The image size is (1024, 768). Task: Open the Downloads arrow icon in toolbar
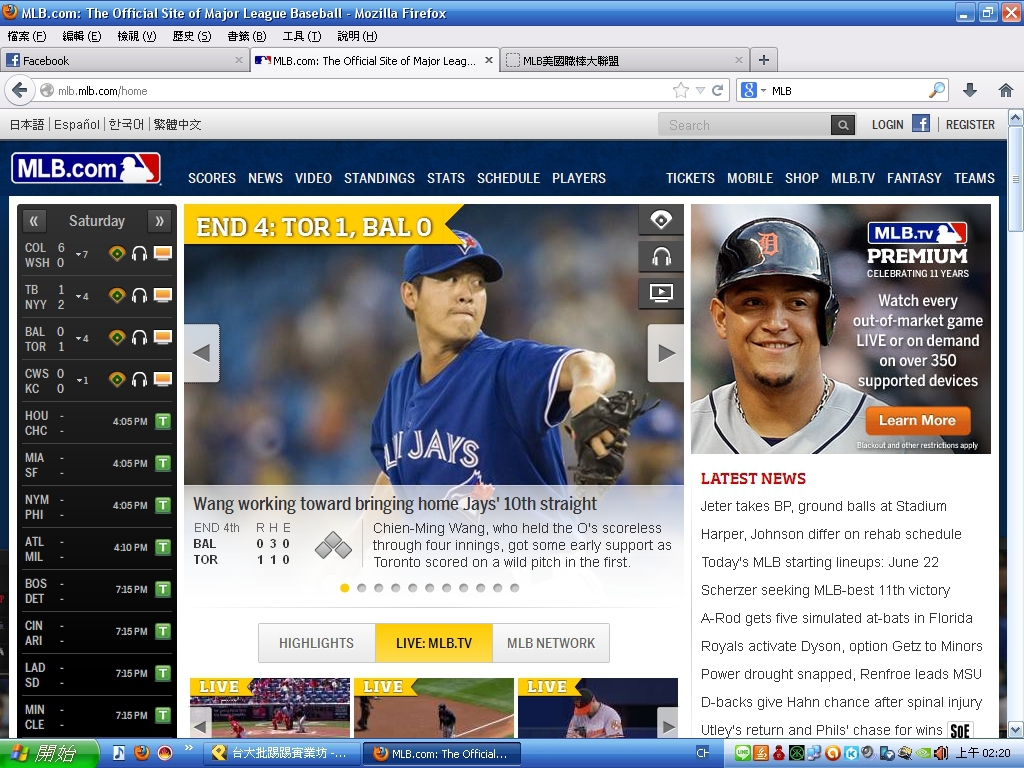970,90
